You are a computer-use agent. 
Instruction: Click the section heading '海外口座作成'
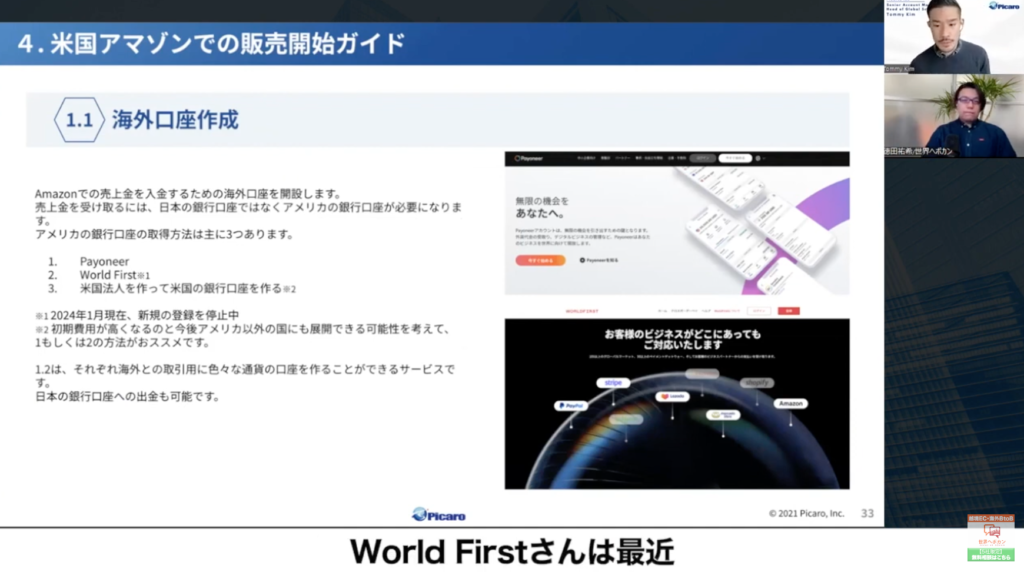pos(175,120)
